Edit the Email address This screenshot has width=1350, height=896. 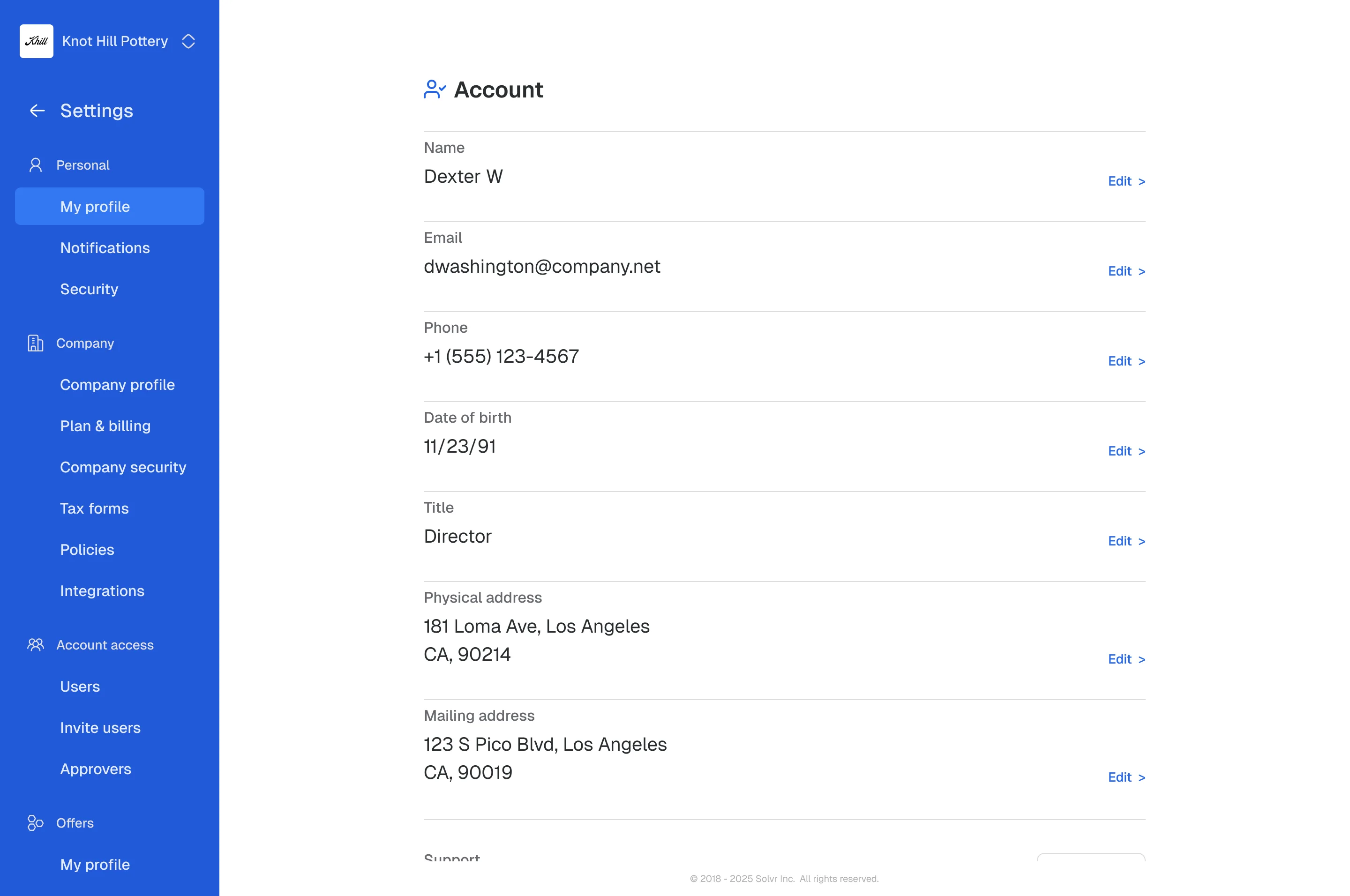1125,271
